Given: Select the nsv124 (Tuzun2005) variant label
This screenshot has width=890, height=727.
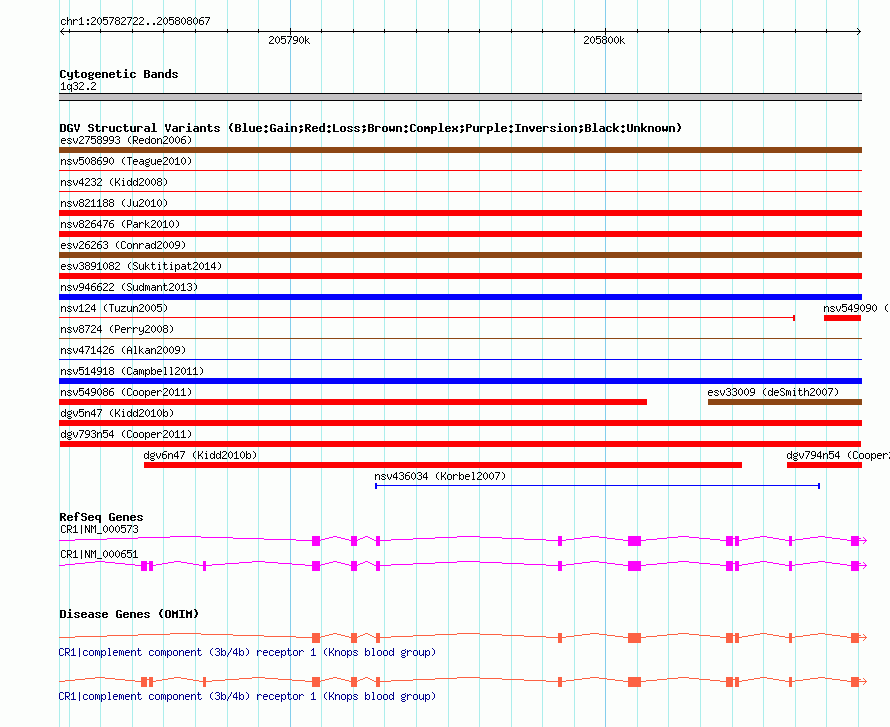Looking at the screenshot, I should click(x=113, y=308).
